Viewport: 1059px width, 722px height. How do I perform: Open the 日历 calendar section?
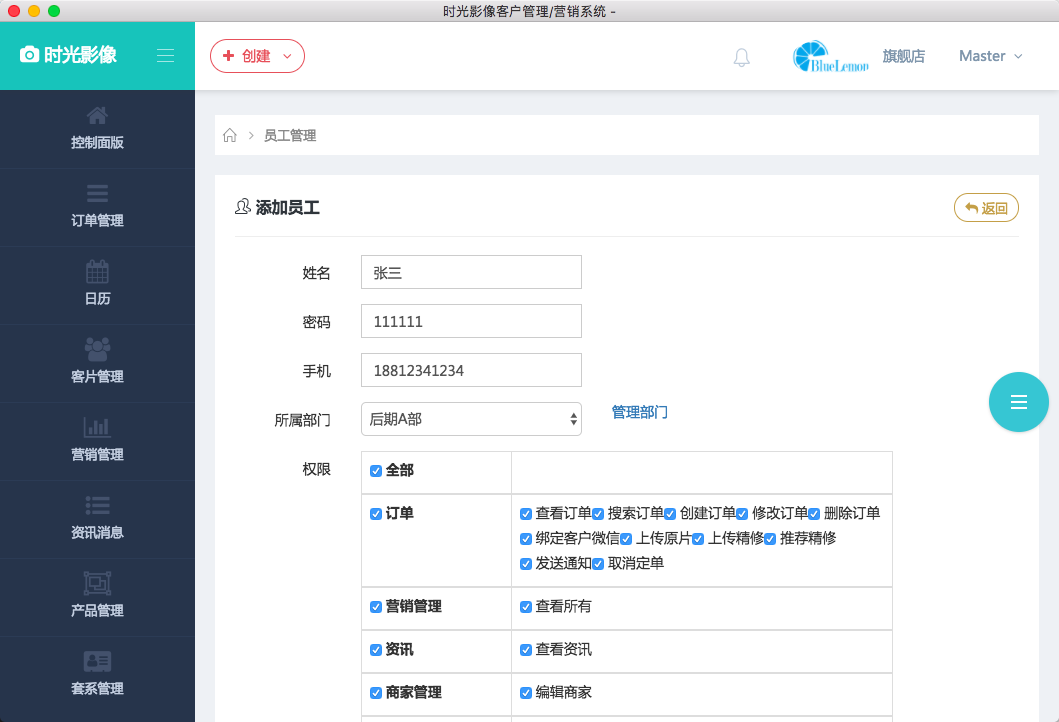(97, 285)
